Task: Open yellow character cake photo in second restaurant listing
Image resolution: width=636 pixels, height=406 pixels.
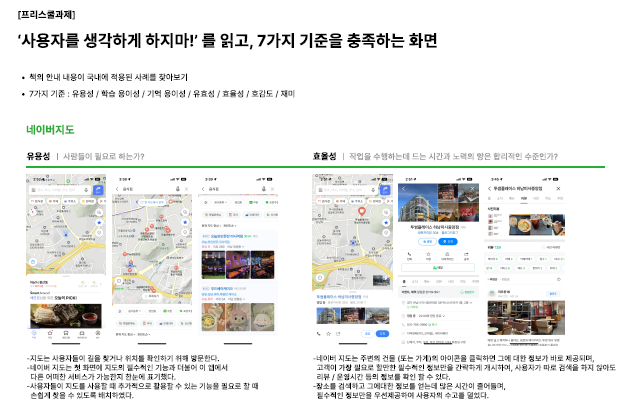Action: (213, 317)
